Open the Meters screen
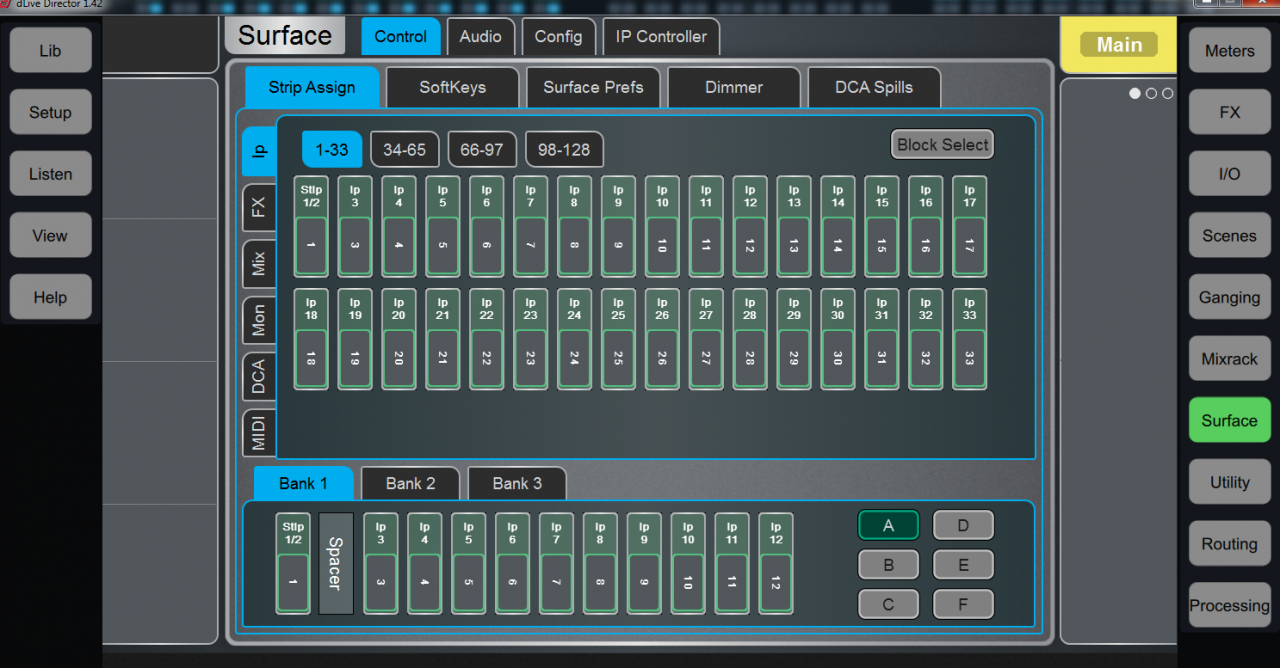The height and width of the screenshot is (668, 1280). (1229, 50)
